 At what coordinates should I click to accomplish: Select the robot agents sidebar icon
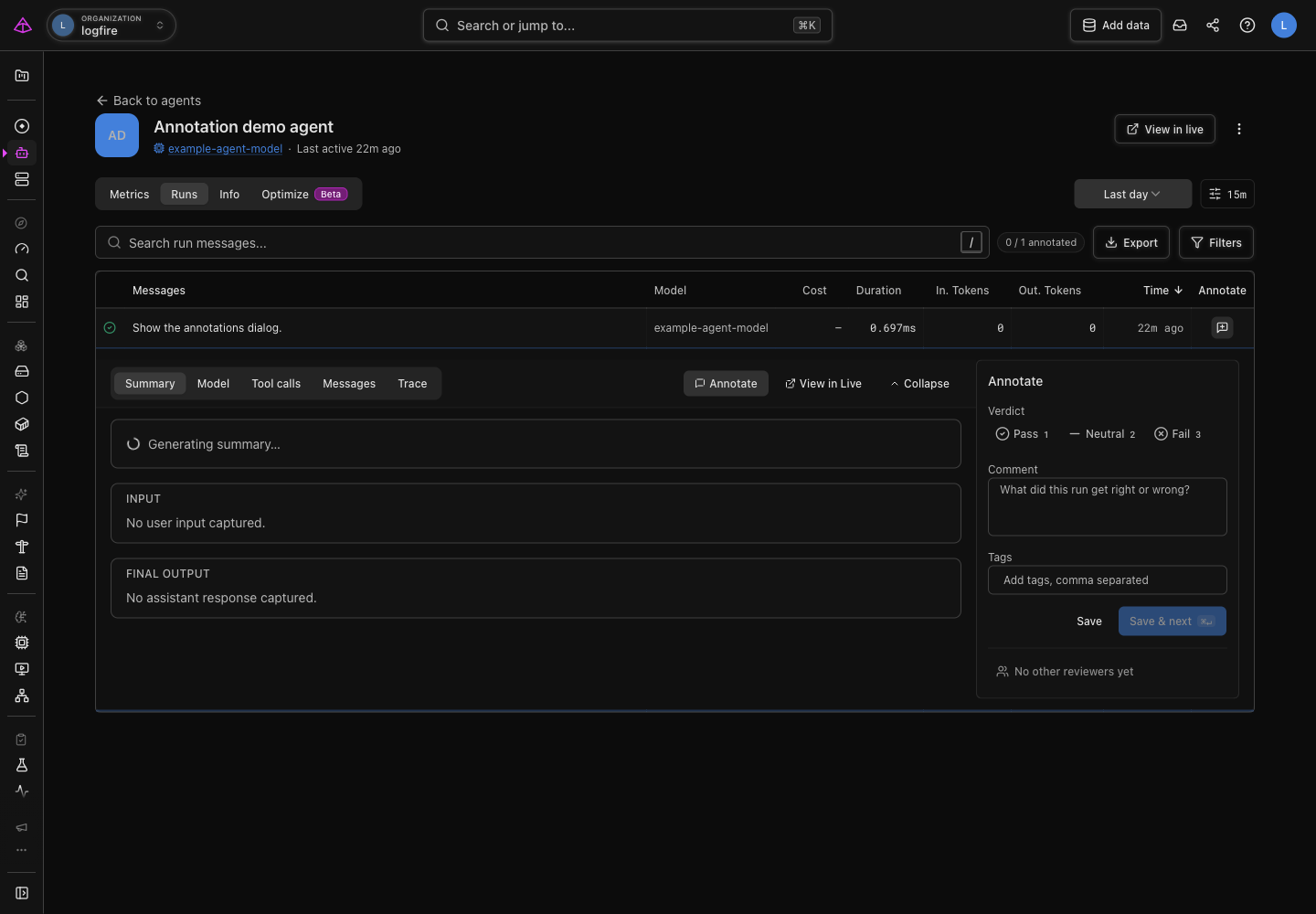click(x=22, y=153)
